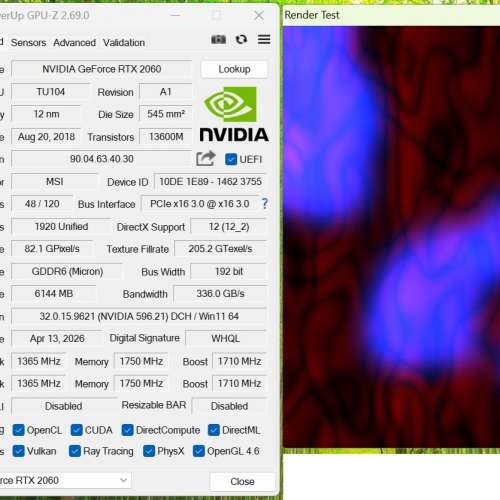Click the GPU name field NVIDIA GeForce RTX 2060
The image size is (500, 500).
(x=102, y=69)
